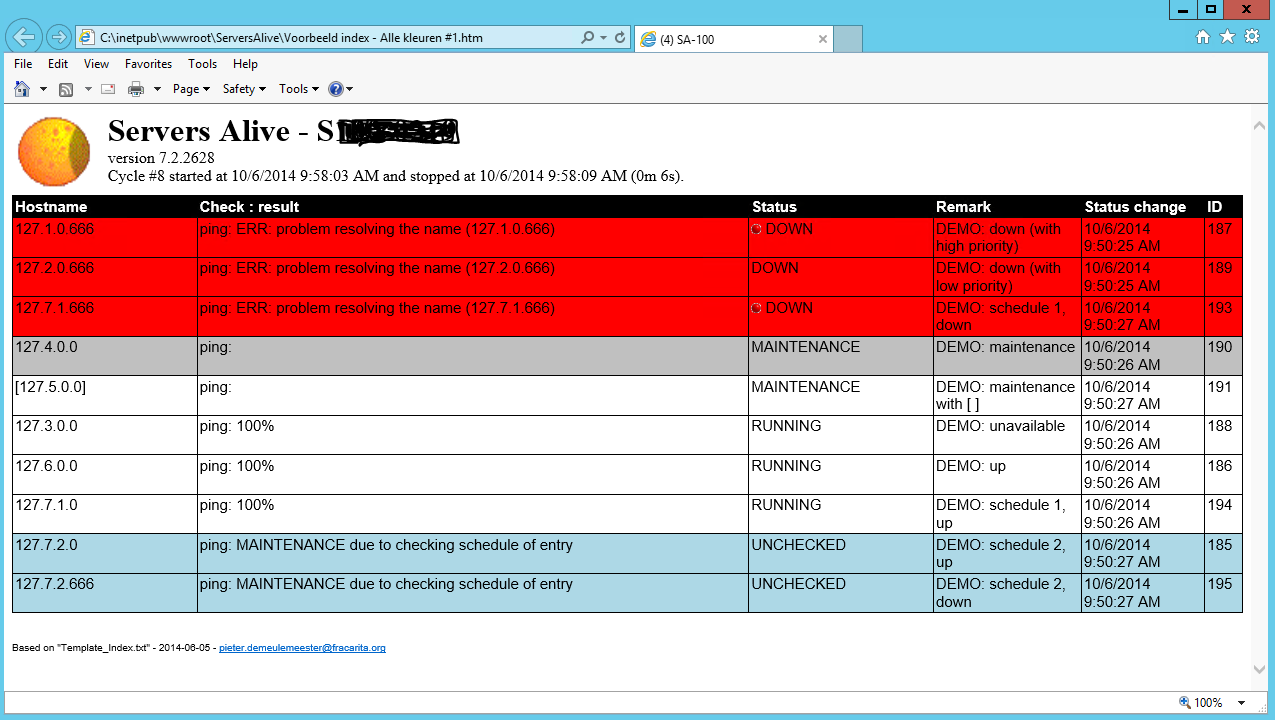Open the File menu
Screen dimensions: 1275x720
coord(23,64)
